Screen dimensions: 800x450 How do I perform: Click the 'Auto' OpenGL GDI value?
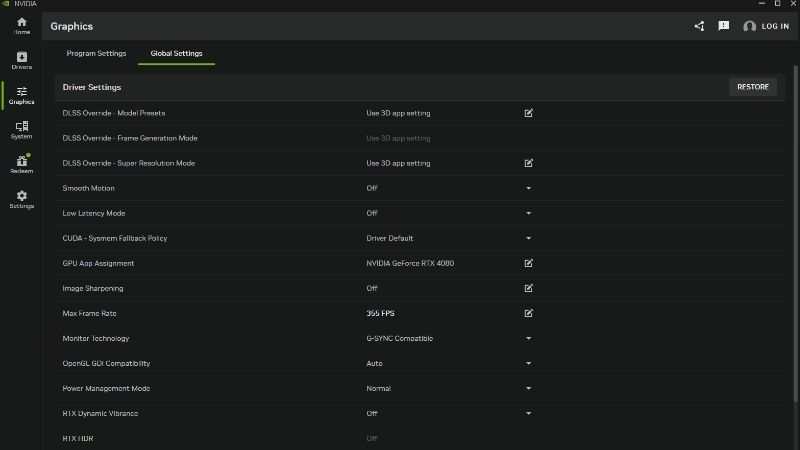[374, 363]
